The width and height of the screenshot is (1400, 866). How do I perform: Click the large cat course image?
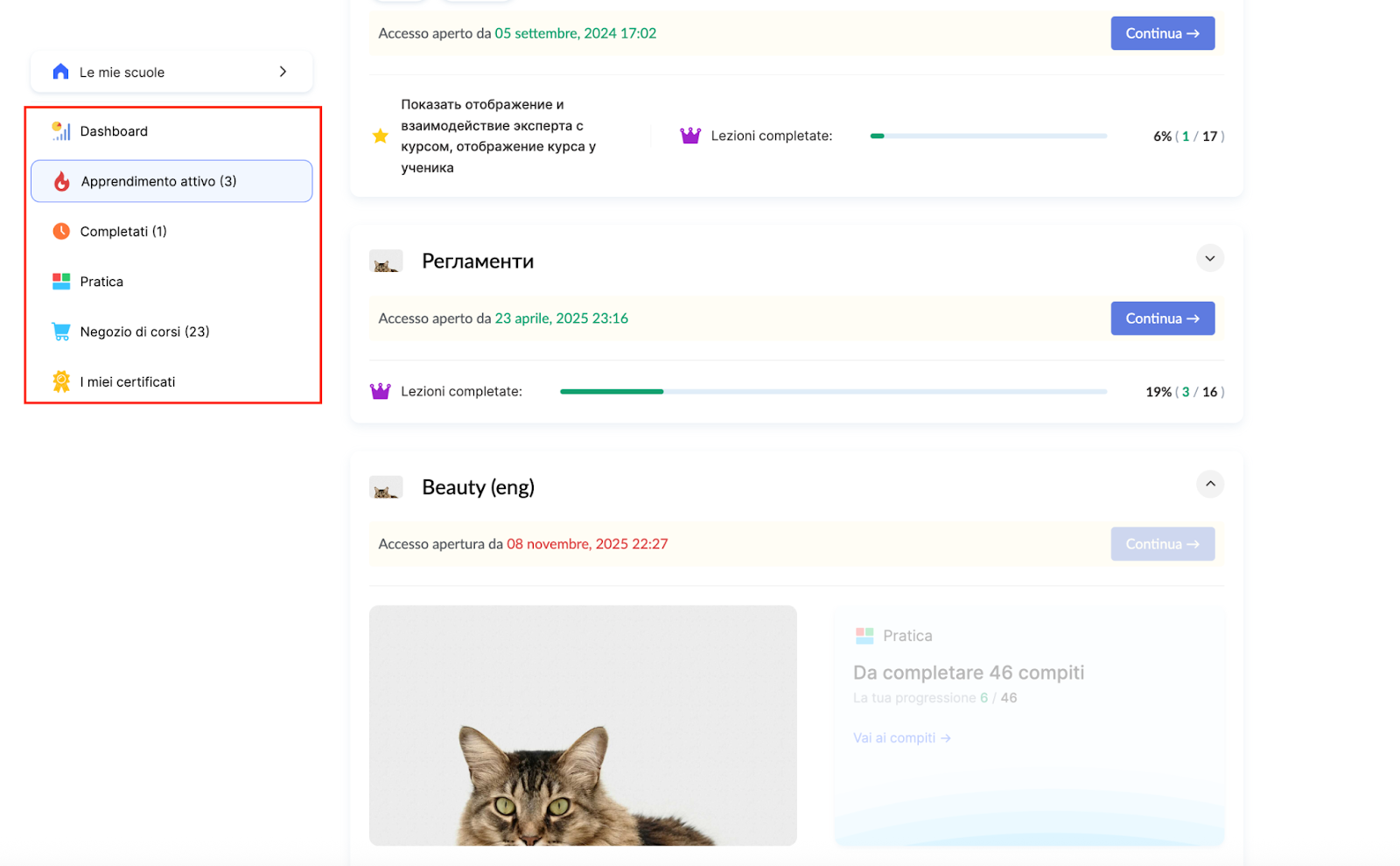(x=583, y=725)
